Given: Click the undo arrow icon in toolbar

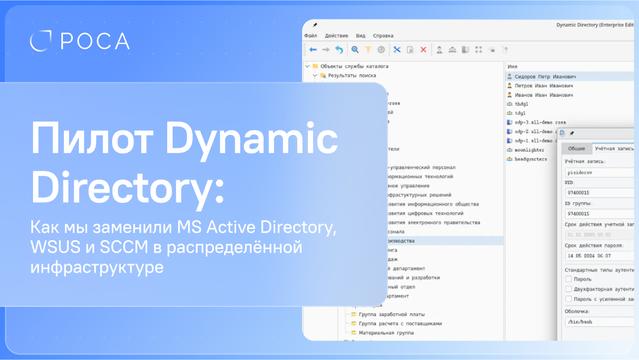Looking at the screenshot, I should pos(339,50).
